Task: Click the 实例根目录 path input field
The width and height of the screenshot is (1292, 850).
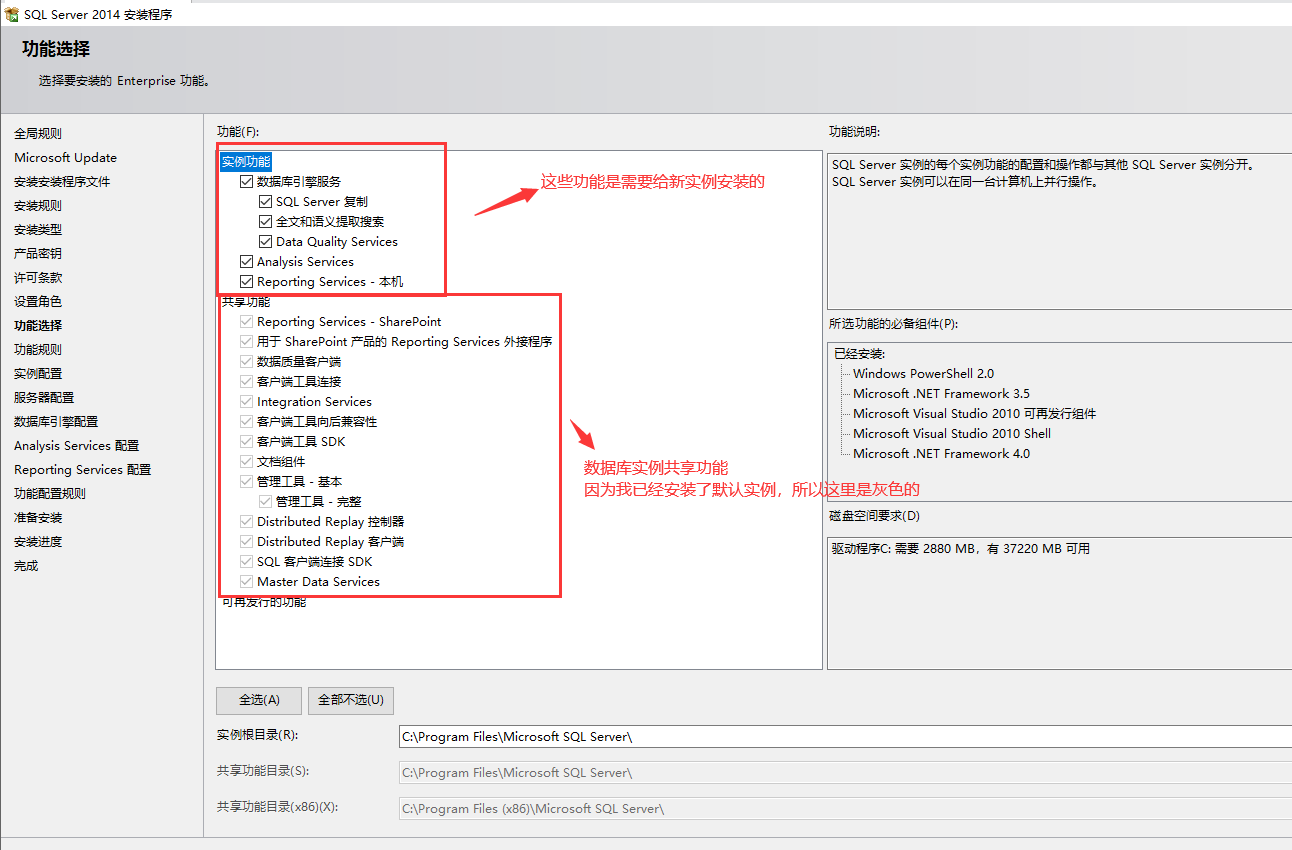Action: click(x=845, y=737)
